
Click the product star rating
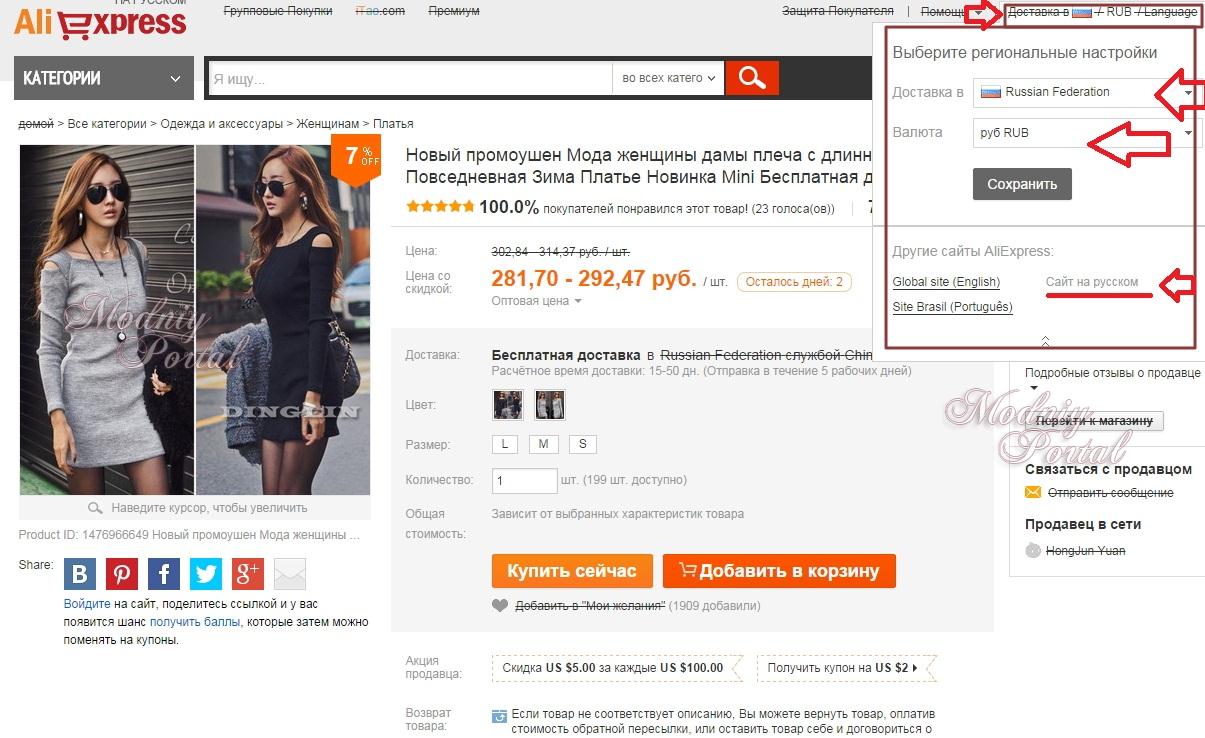pyautogui.click(x=440, y=207)
